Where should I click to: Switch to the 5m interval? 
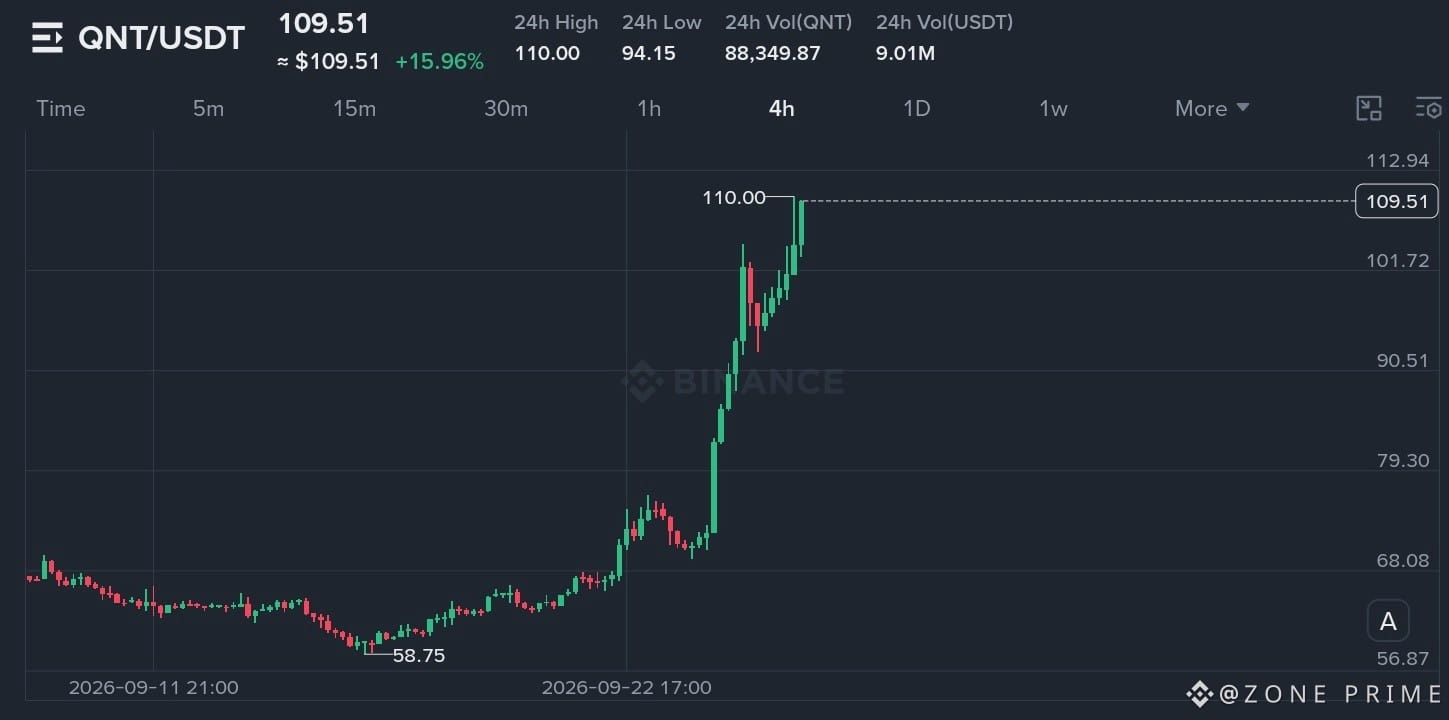pyautogui.click(x=208, y=108)
